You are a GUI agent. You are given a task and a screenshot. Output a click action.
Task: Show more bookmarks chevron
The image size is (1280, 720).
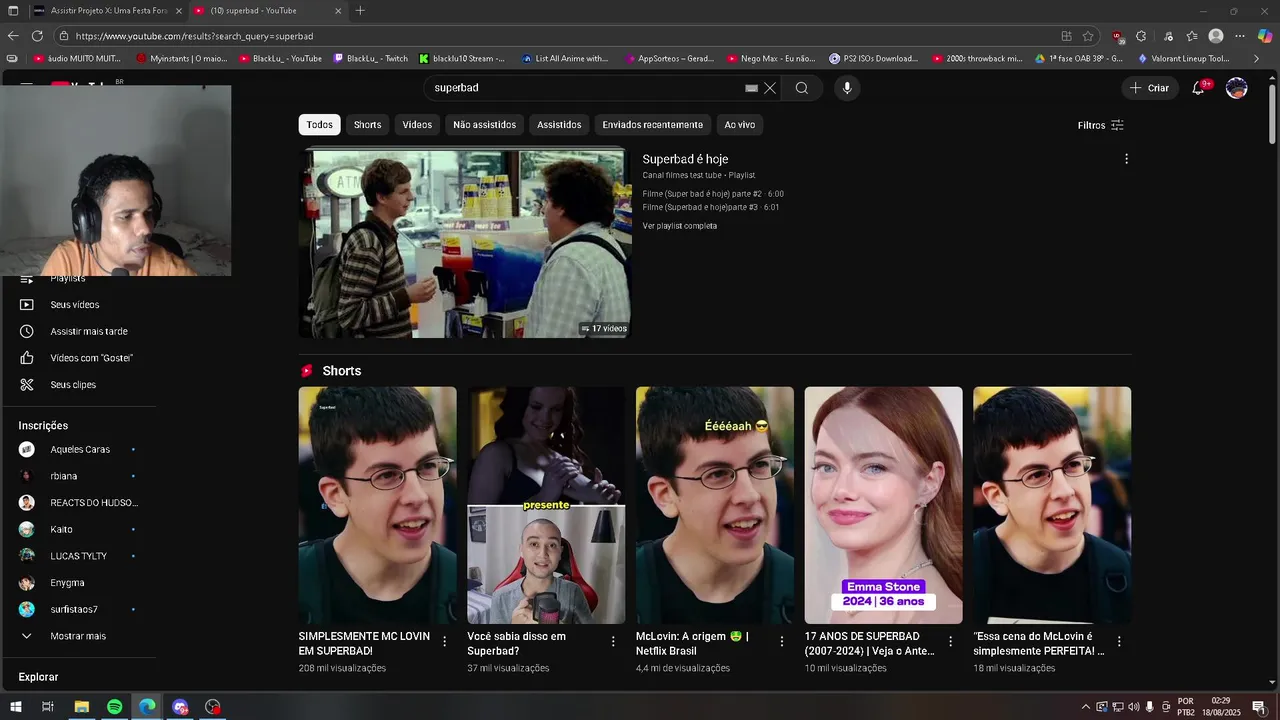(x=1256, y=59)
